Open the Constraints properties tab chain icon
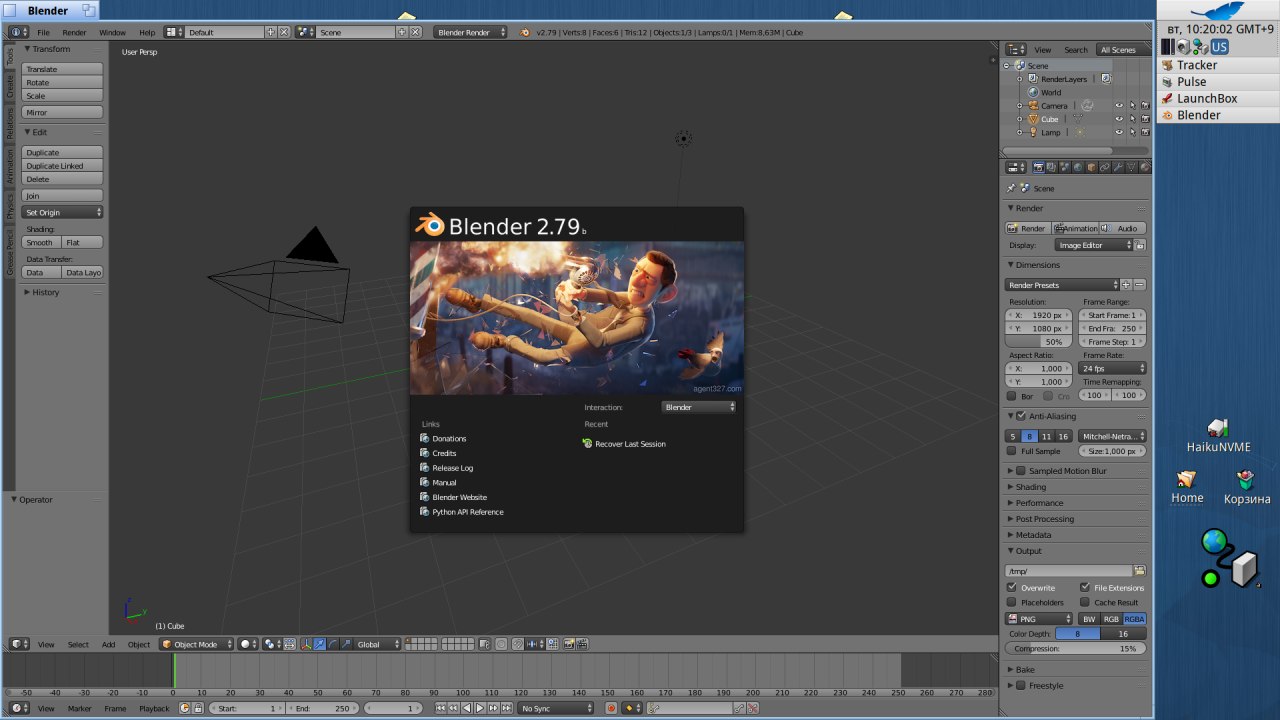The image size is (1280, 720). (1105, 167)
